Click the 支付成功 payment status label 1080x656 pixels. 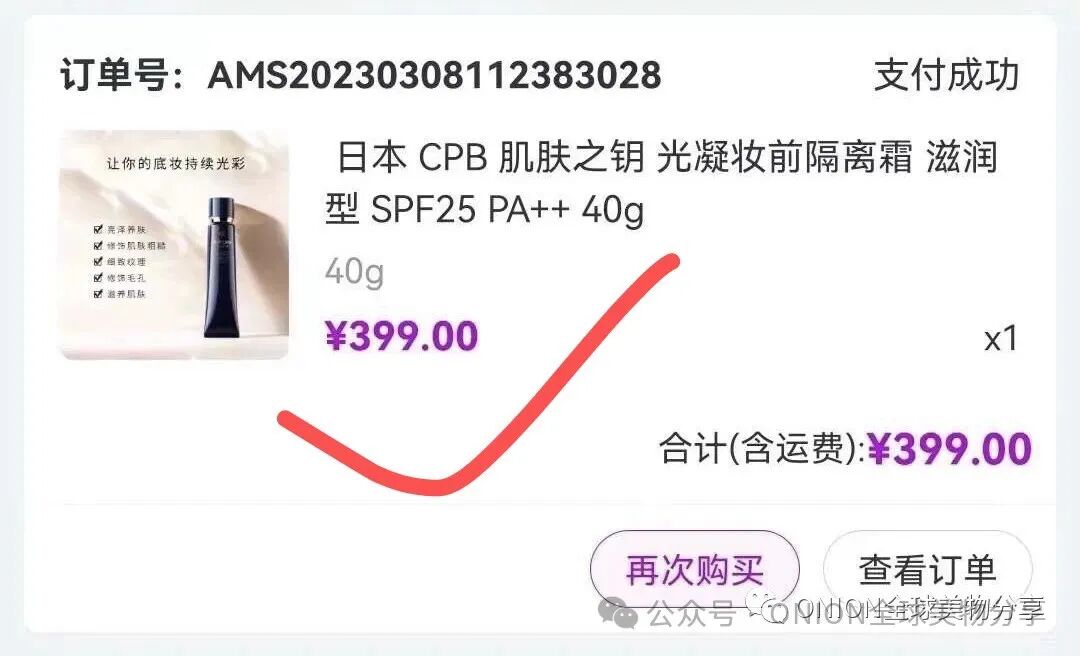pos(946,75)
